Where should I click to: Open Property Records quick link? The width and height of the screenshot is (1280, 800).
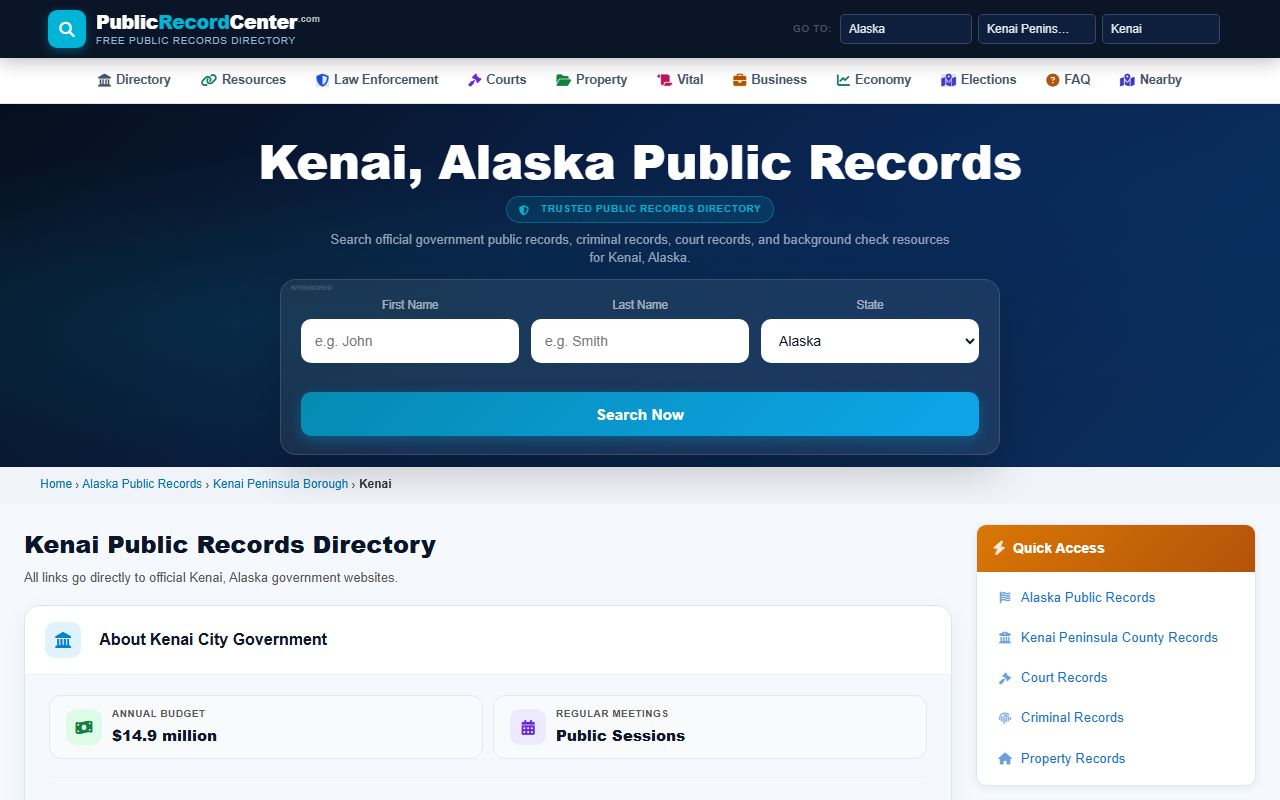point(1073,758)
